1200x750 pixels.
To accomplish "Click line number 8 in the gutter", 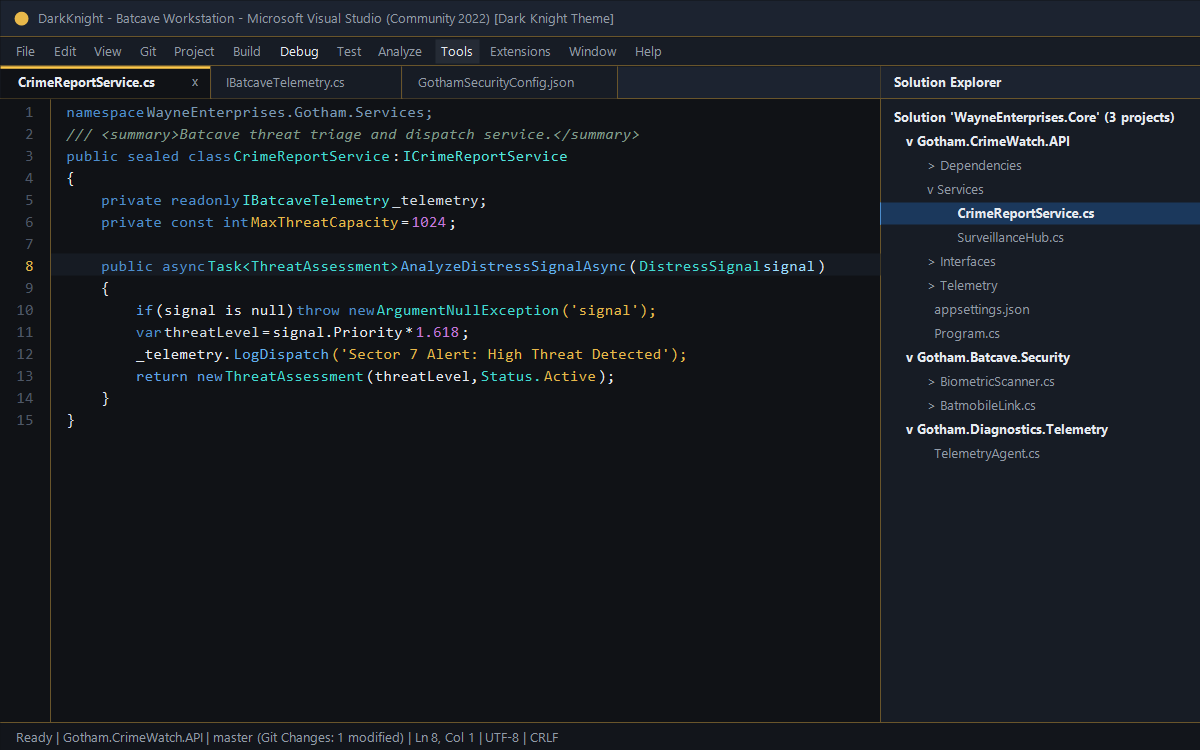I will pos(29,266).
